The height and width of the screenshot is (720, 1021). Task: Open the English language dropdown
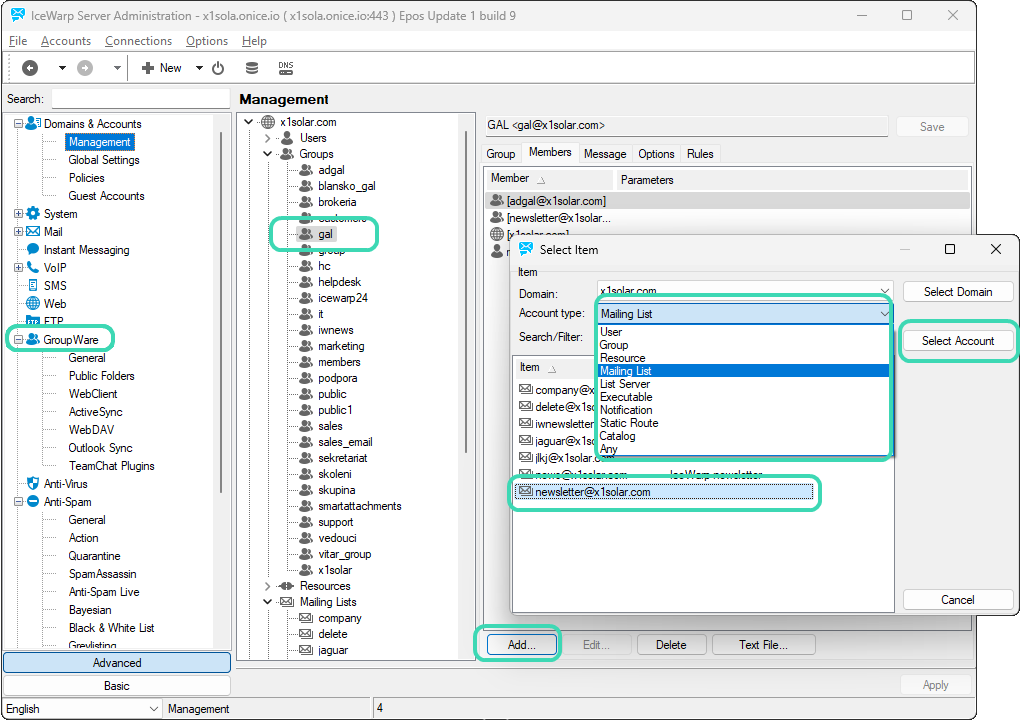[x=81, y=708]
